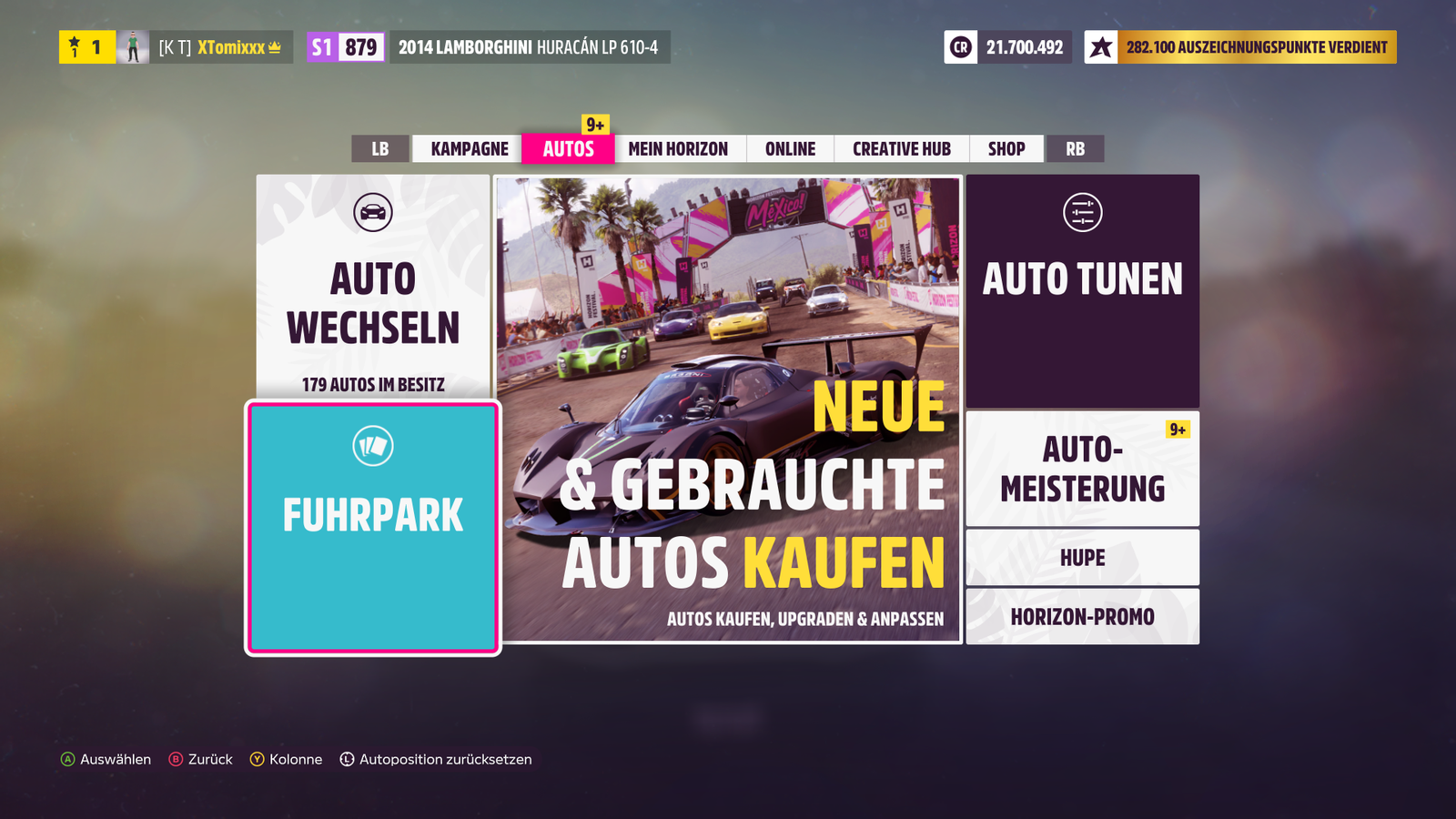Open the Creative Hub tab
1456x819 pixels.
click(x=902, y=148)
